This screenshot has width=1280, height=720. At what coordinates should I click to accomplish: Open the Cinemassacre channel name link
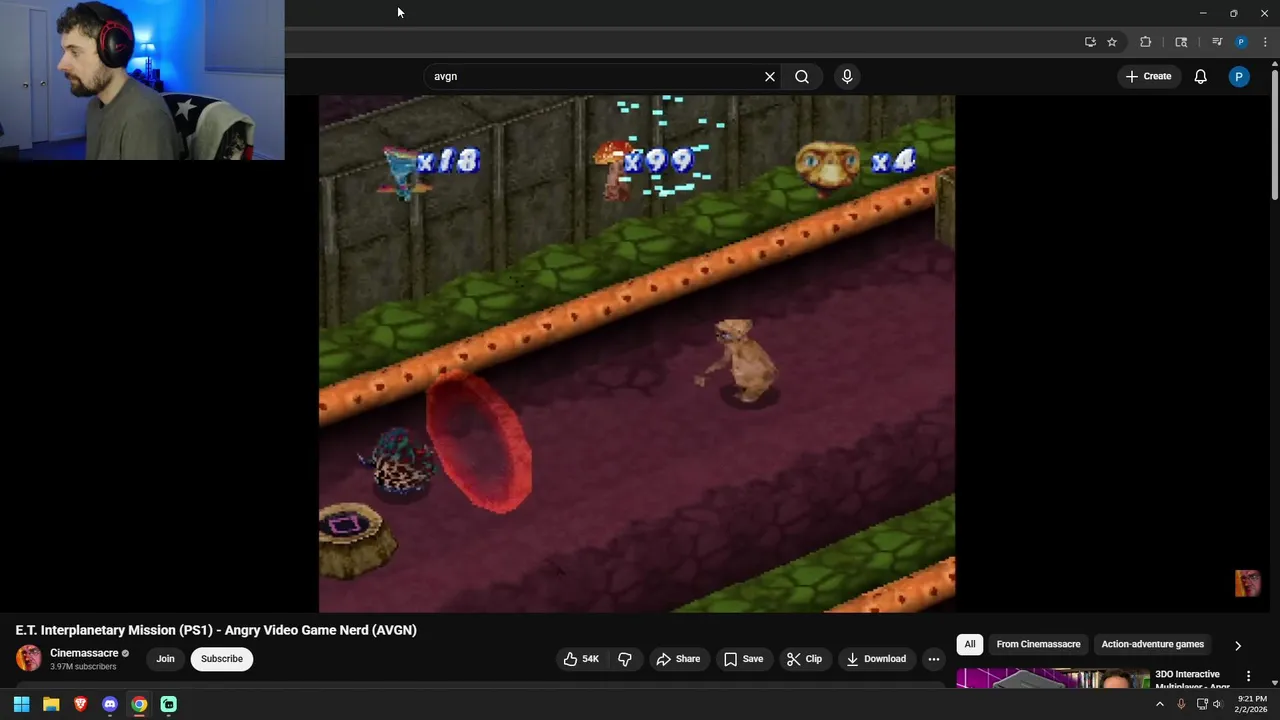coord(84,653)
